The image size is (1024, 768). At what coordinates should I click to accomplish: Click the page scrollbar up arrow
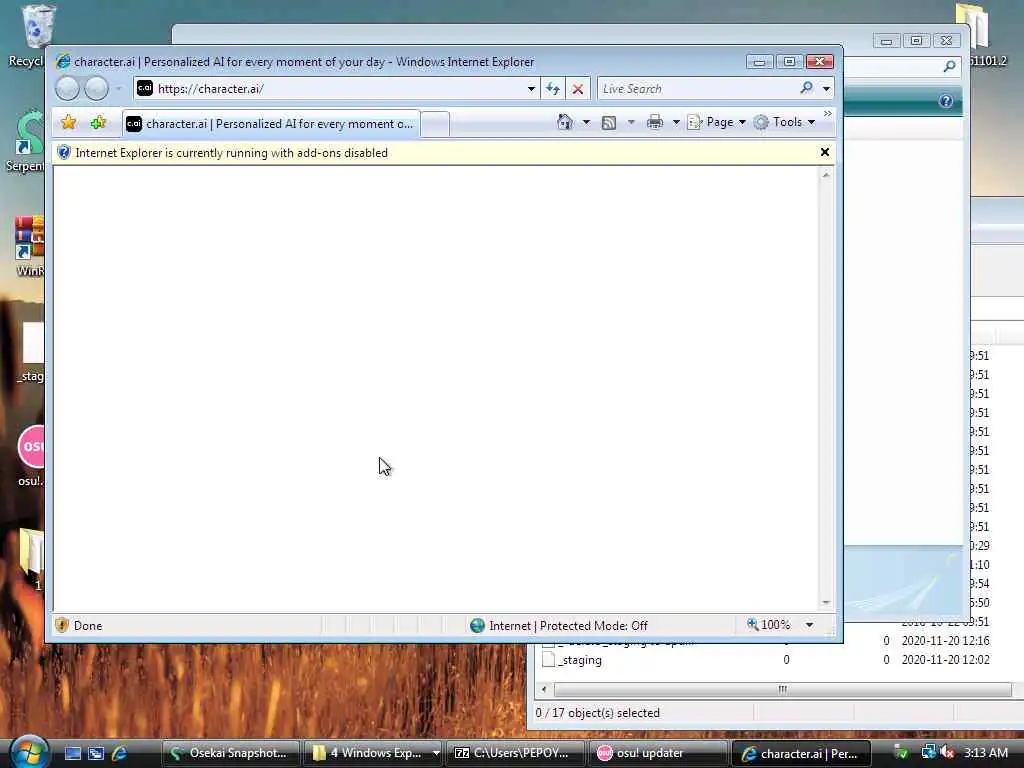tap(826, 174)
